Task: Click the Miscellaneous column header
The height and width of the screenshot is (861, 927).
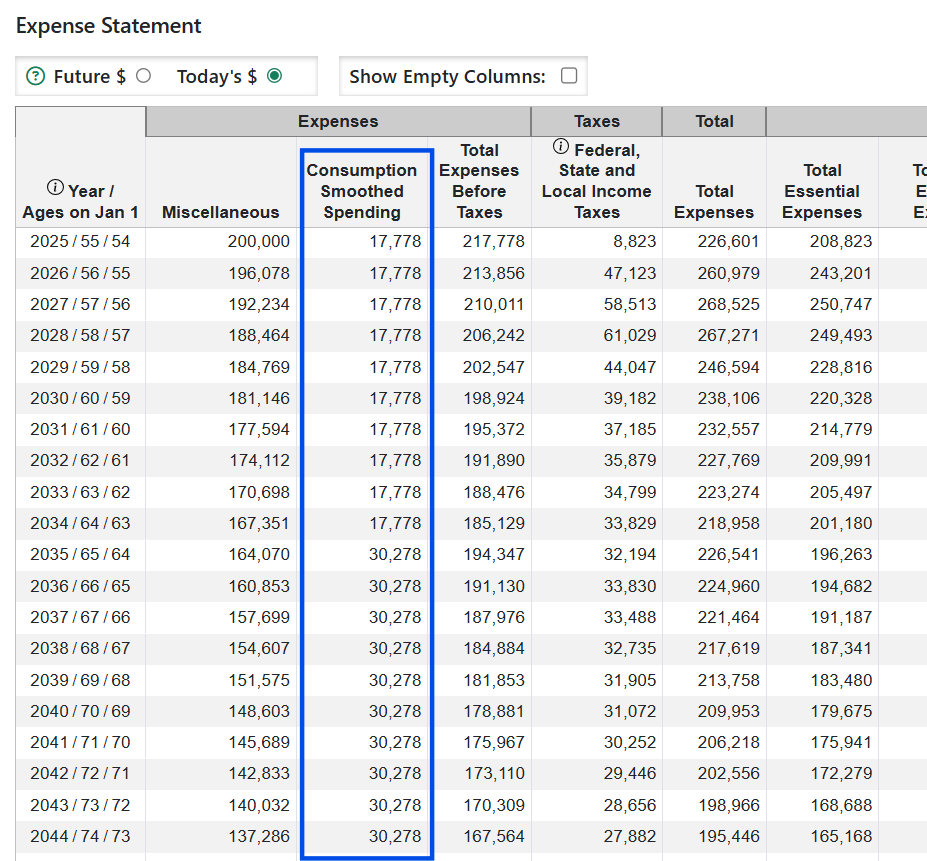Action: [x=221, y=212]
